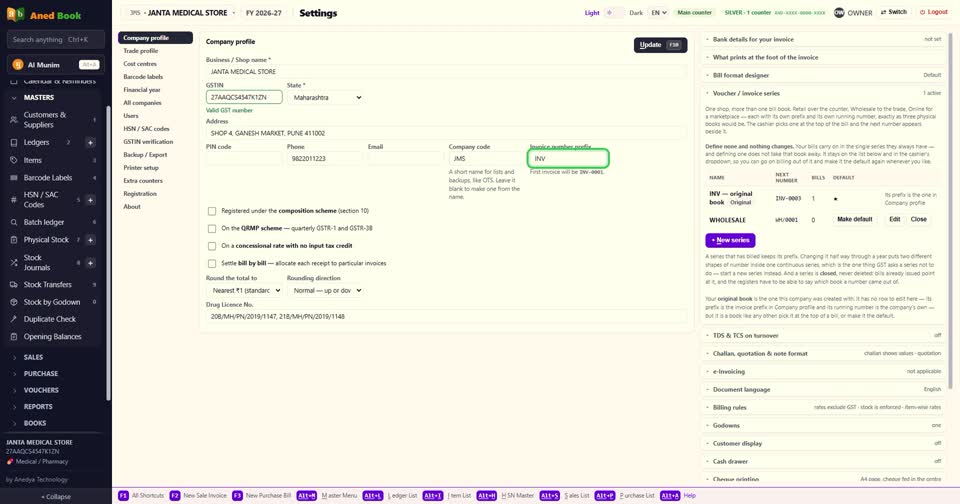The height and width of the screenshot is (504, 960).
Task: Check the Settle bill by bill option
Action: 212,263
